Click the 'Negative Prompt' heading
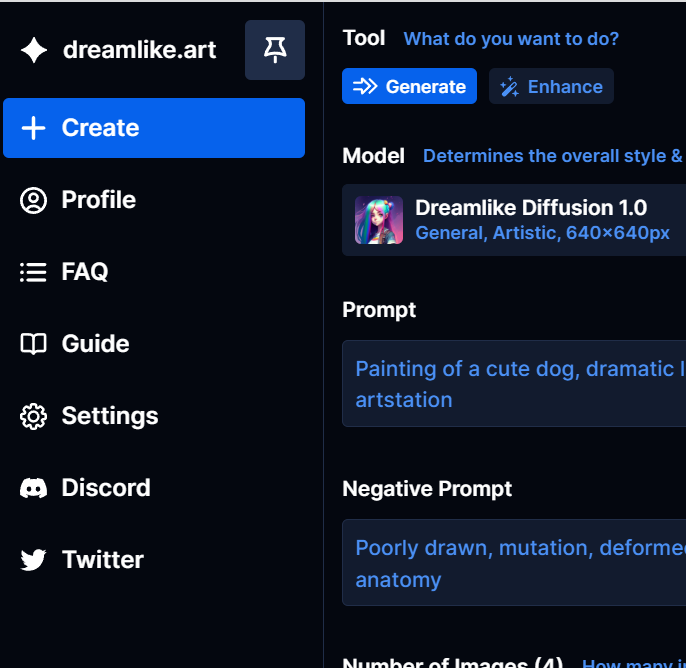The height and width of the screenshot is (668, 686). pyautogui.click(x=427, y=489)
